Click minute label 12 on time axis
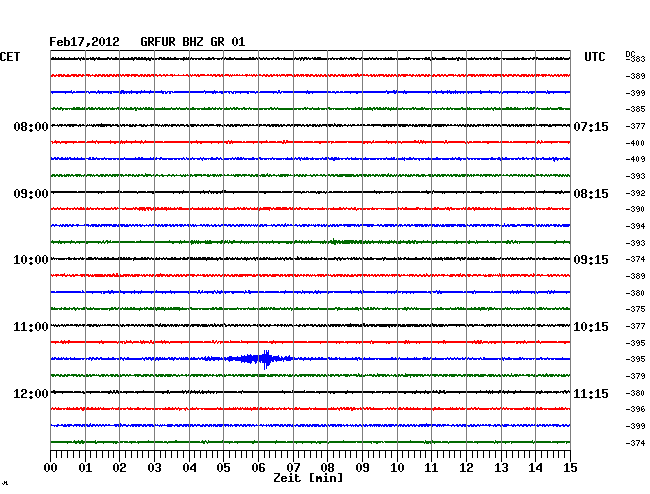 coord(466,468)
